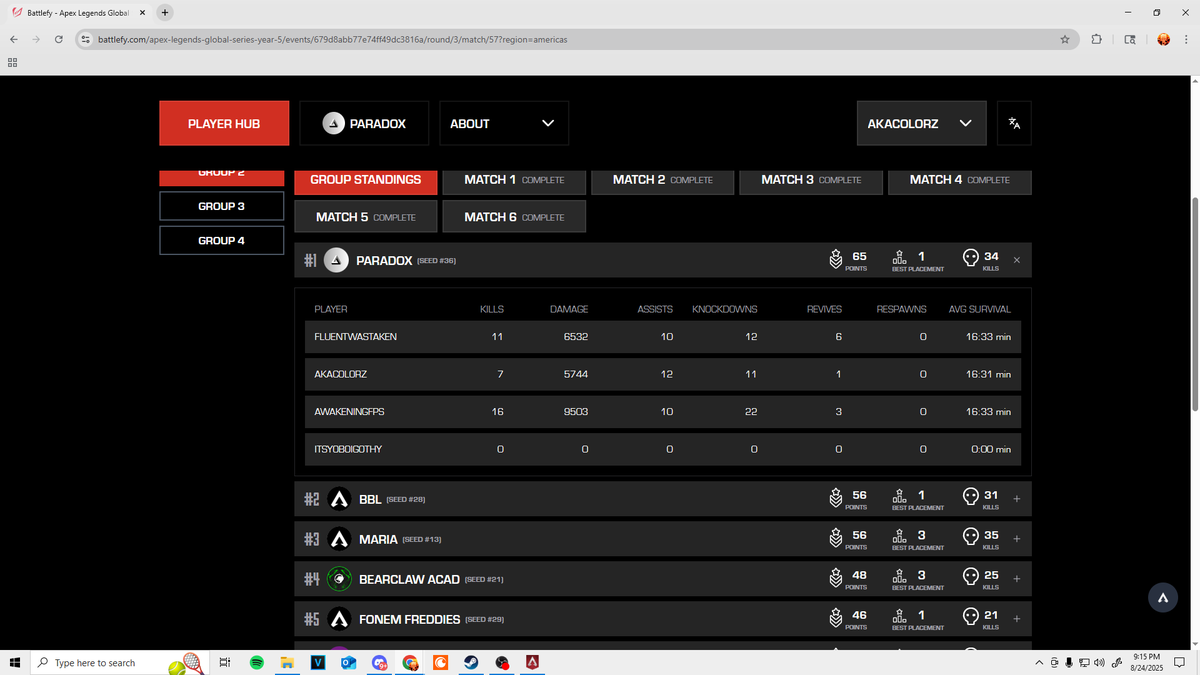The height and width of the screenshot is (675, 1200).
Task: Click the Player Hub button
Action: point(224,123)
